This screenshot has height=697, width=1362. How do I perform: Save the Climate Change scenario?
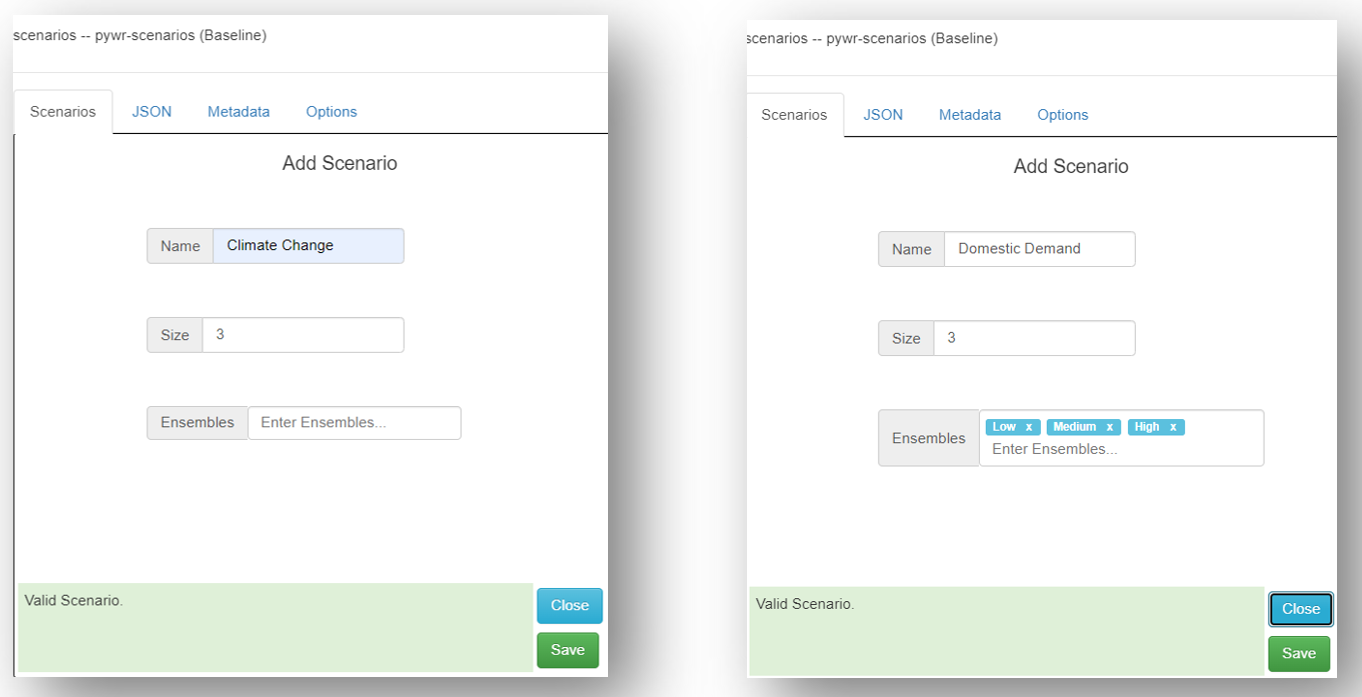[567, 650]
